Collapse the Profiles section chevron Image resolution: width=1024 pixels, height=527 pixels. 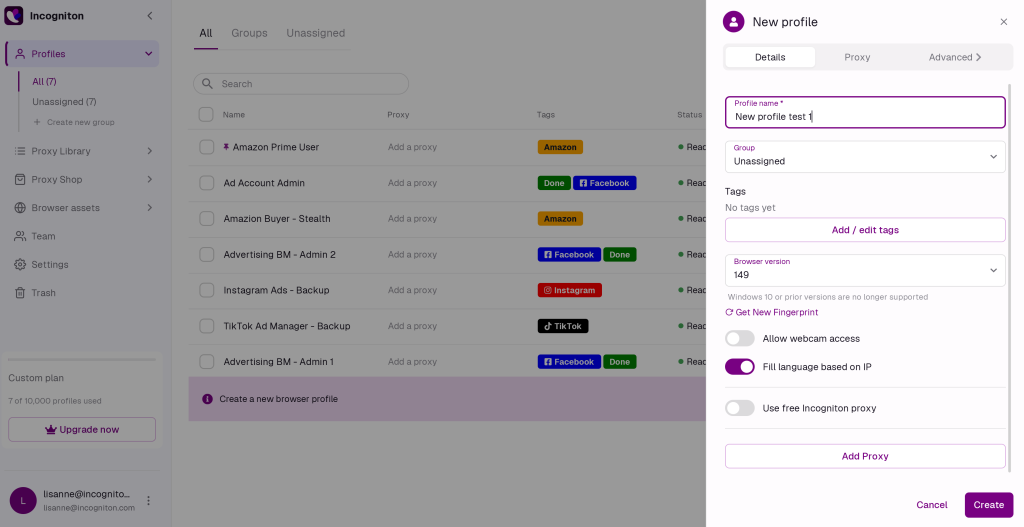click(148, 54)
